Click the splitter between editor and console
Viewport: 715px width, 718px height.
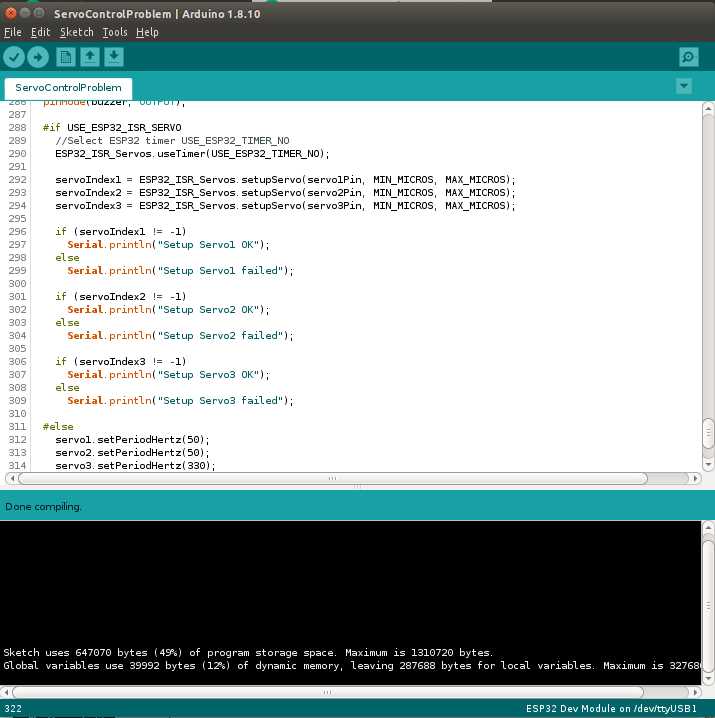pyautogui.click(x=357, y=487)
